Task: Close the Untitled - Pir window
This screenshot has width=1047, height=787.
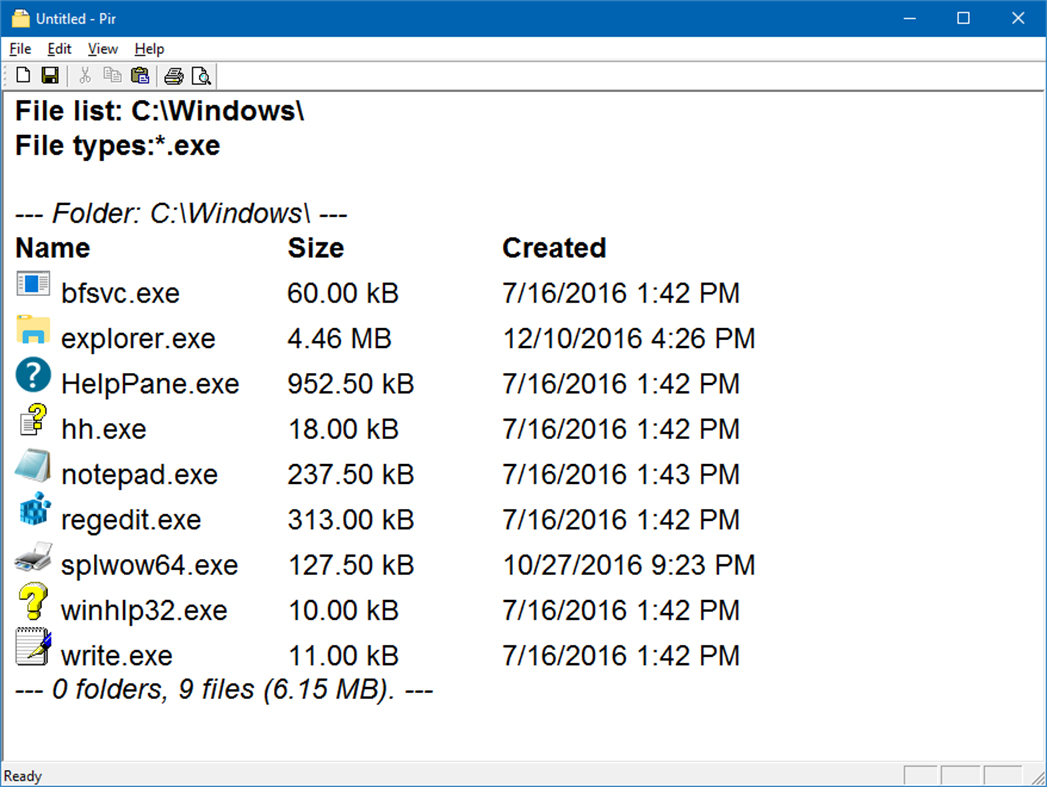Action: tap(1018, 18)
